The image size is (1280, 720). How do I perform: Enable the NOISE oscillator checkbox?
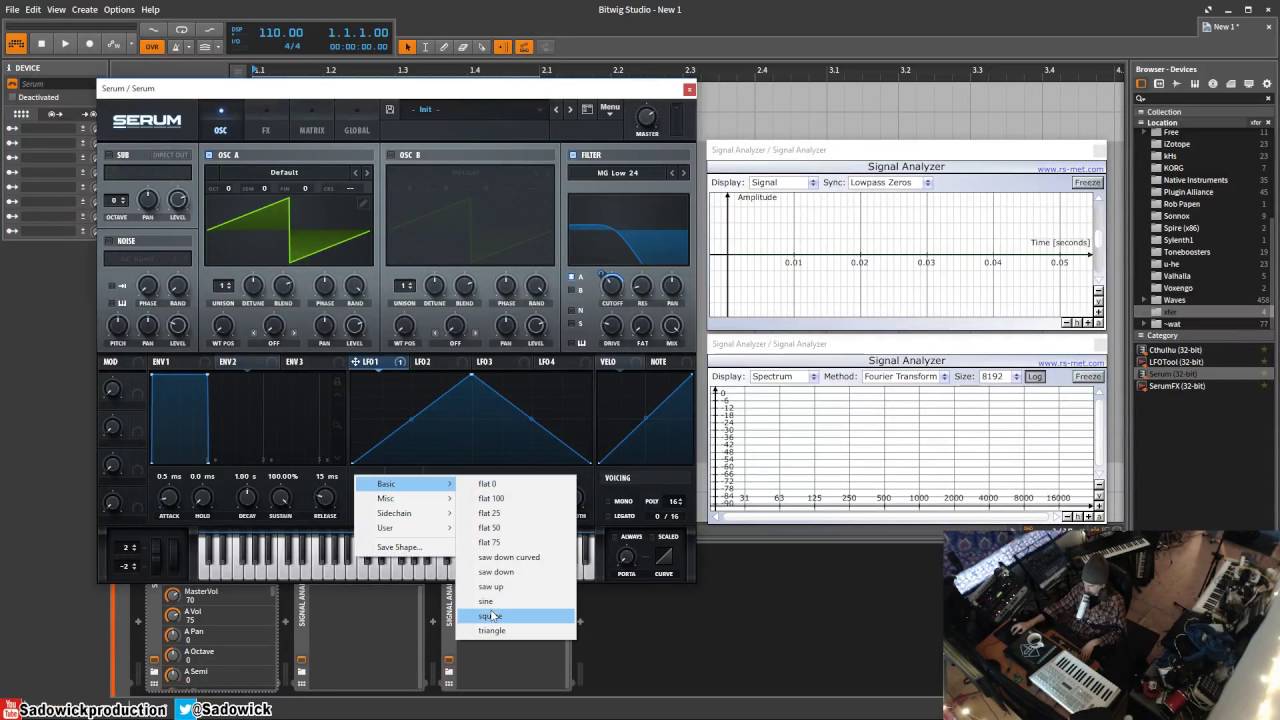tap(110, 241)
